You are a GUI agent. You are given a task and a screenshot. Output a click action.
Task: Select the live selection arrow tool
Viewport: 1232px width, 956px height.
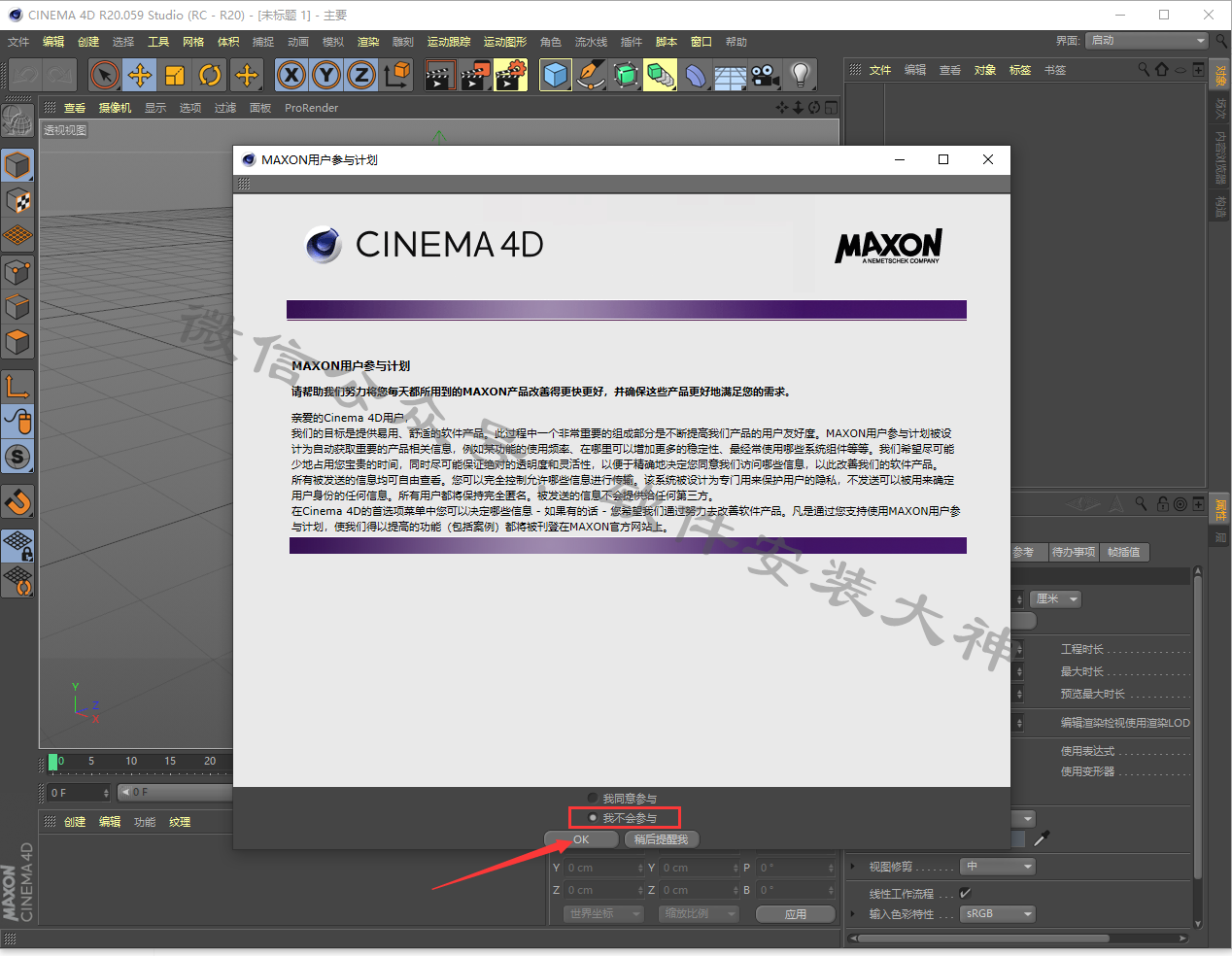[105, 75]
